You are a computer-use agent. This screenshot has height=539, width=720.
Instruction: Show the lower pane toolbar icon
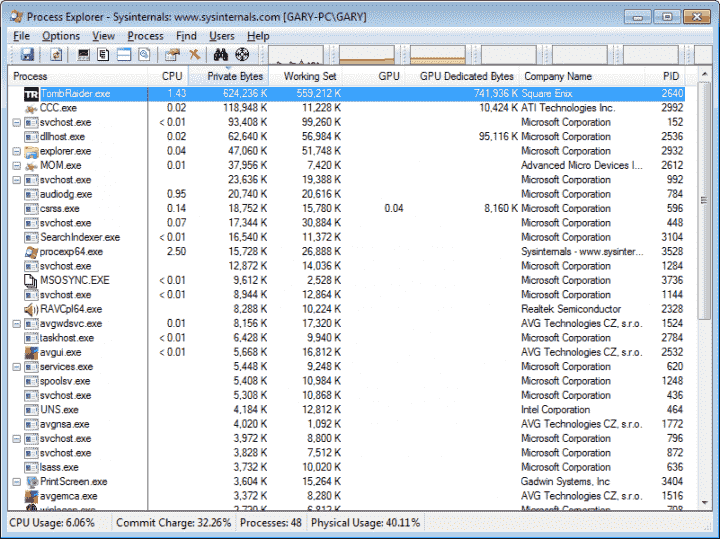tap(124, 55)
